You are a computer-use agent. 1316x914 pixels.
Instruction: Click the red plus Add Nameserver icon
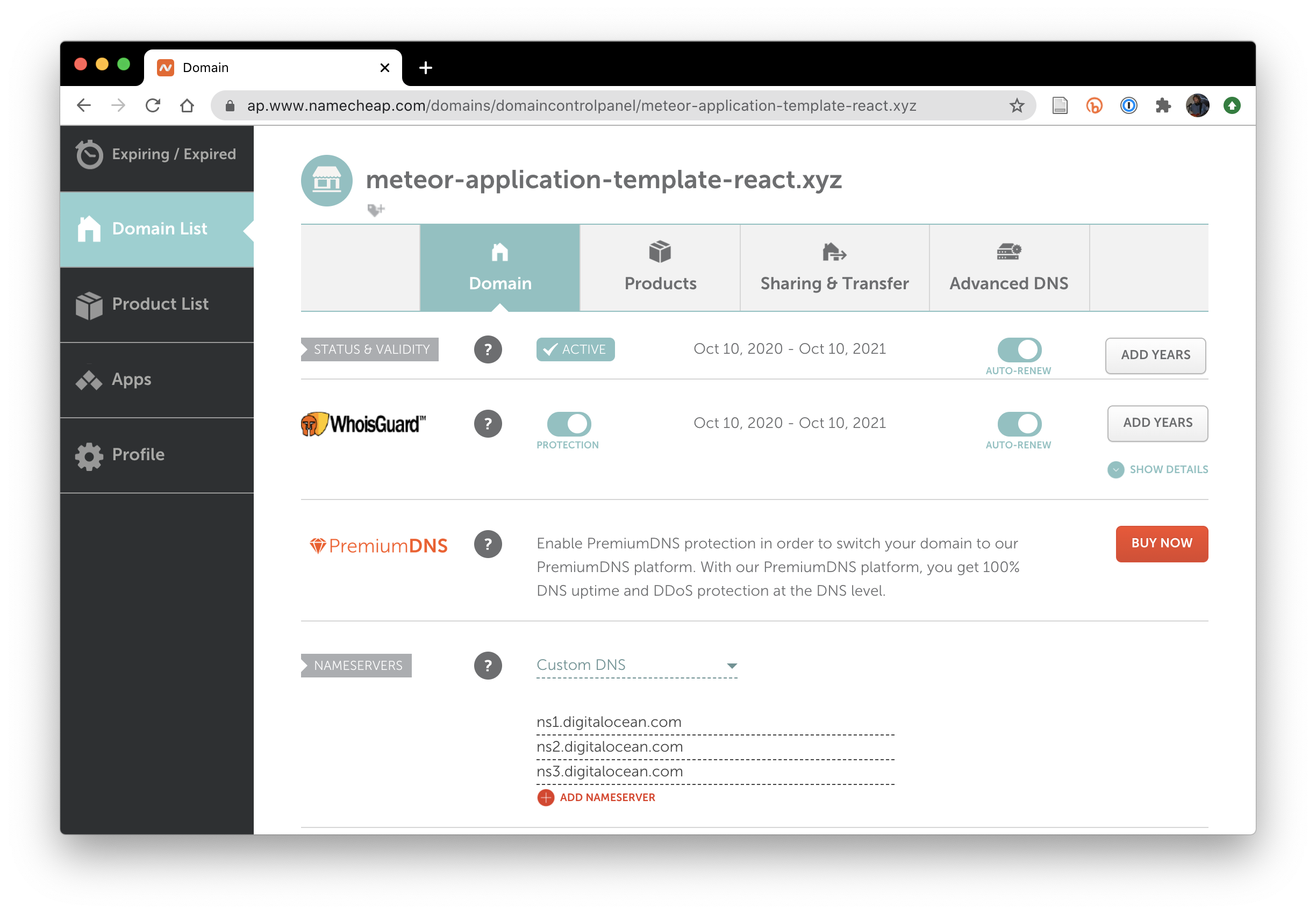pyautogui.click(x=546, y=797)
